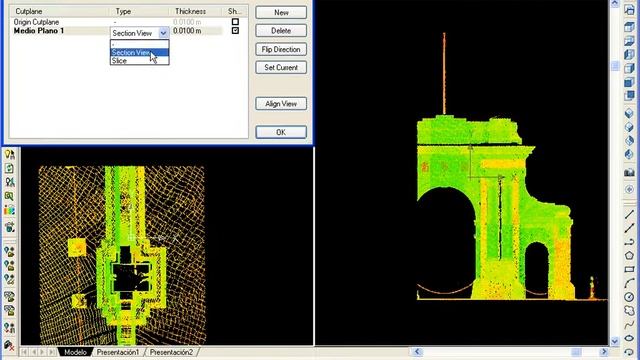Select the Arc tool

click(x=629, y=283)
